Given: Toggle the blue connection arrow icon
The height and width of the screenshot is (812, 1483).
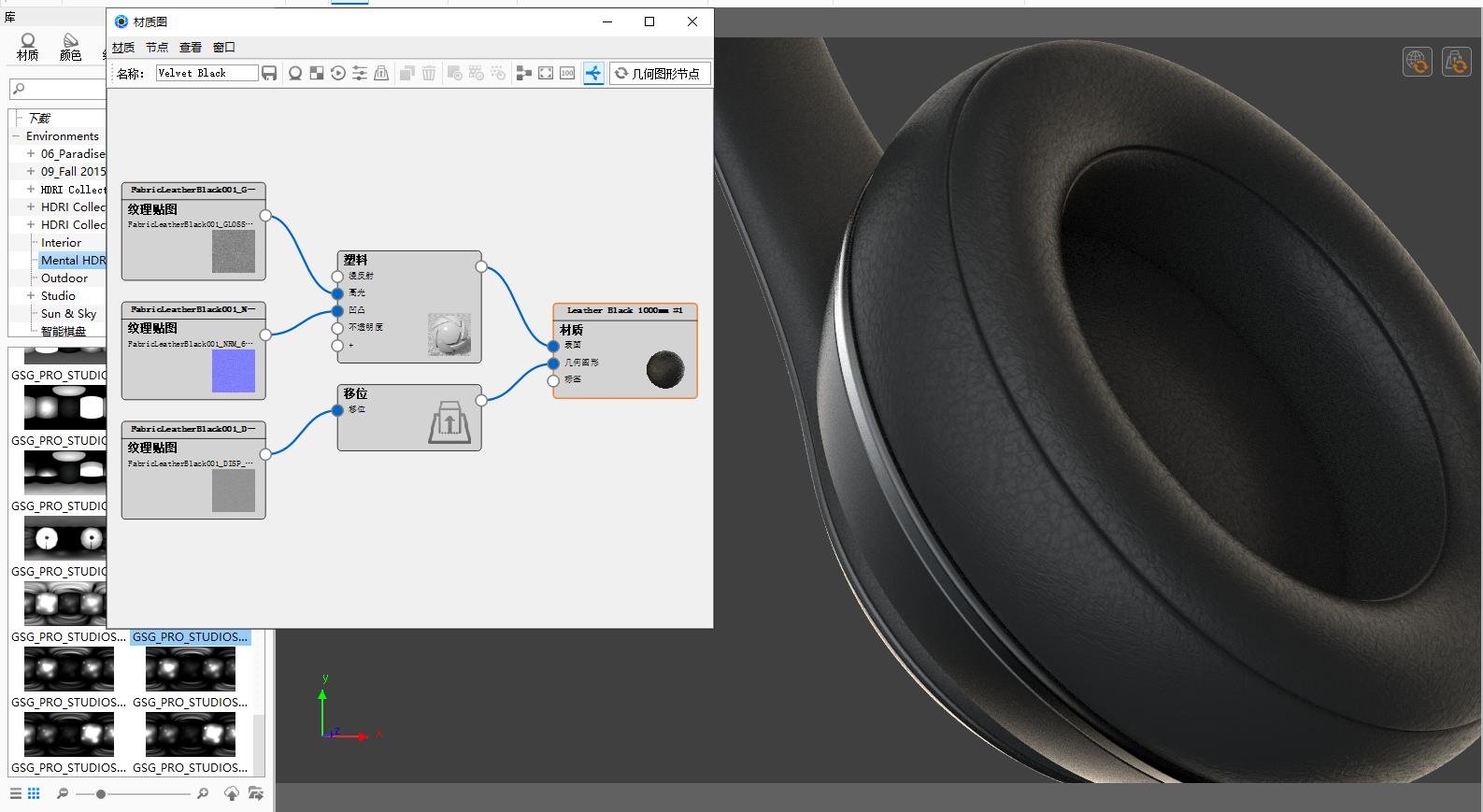Looking at the screenshot, I should click(x=593, y=73).
